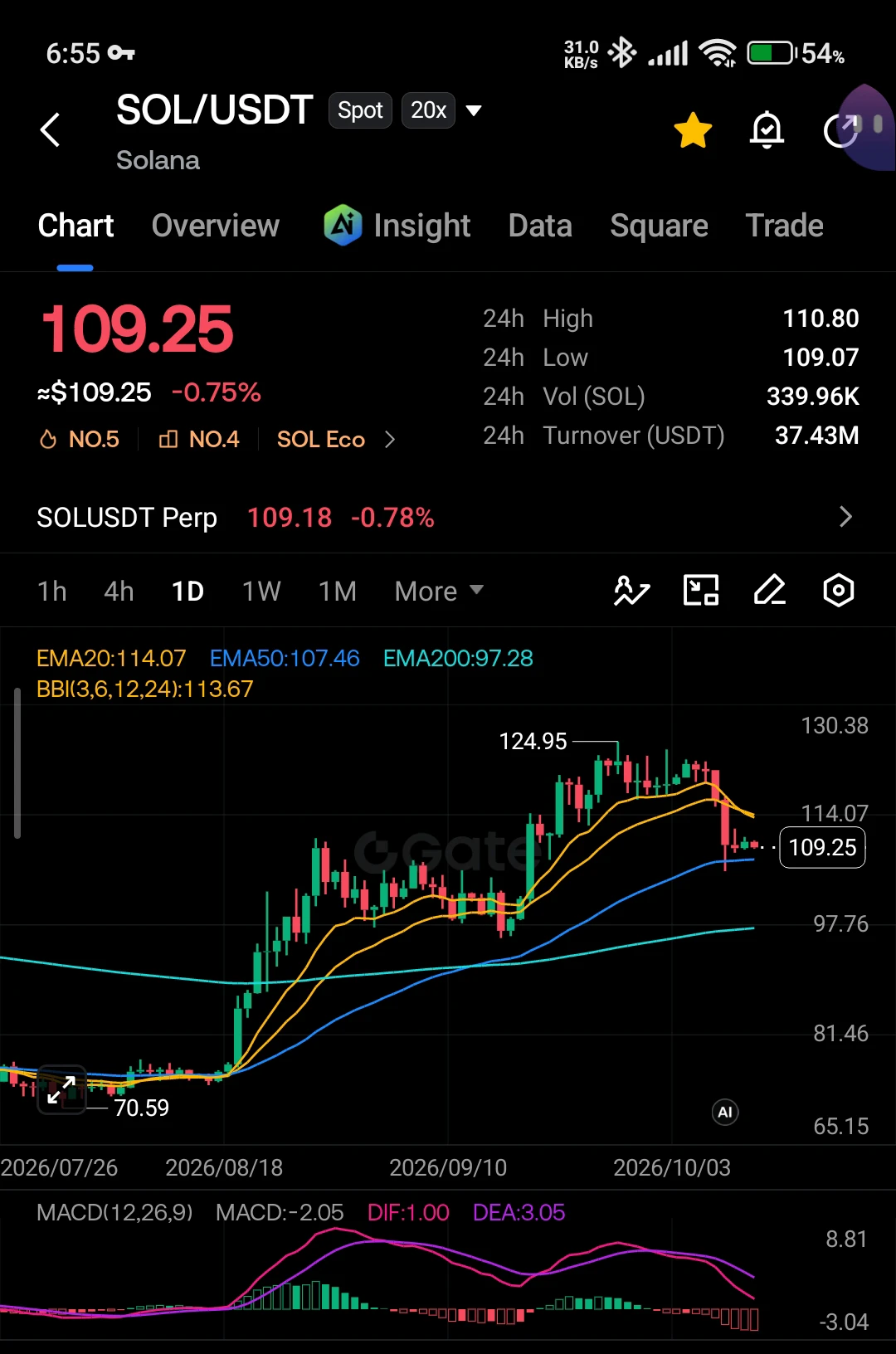Open chart indicators icon
896x1354 pixels.
631,591
